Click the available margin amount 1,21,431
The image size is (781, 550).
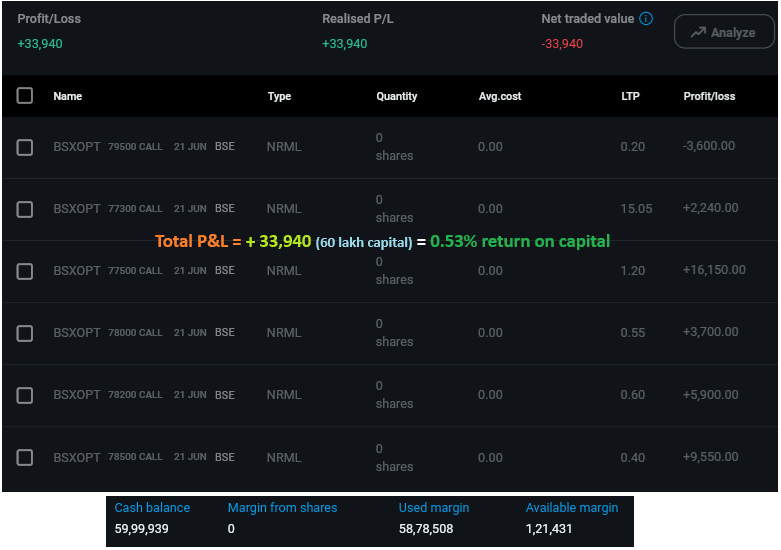point(549,529)
